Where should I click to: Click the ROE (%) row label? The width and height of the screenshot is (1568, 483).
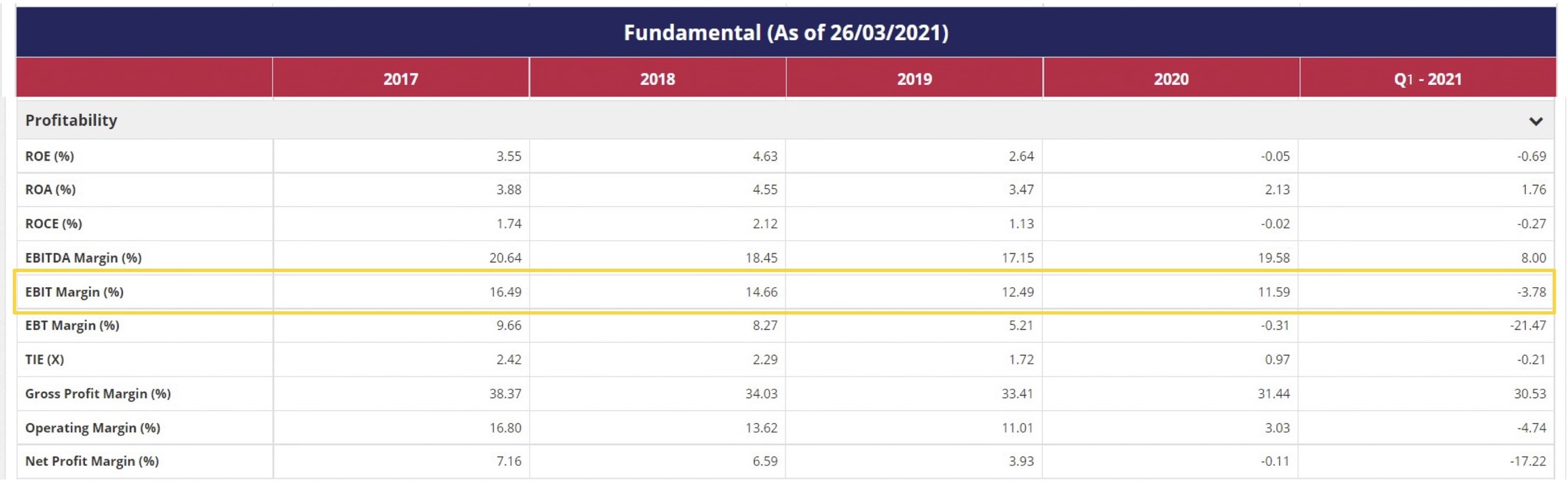[x=50, y=156]
